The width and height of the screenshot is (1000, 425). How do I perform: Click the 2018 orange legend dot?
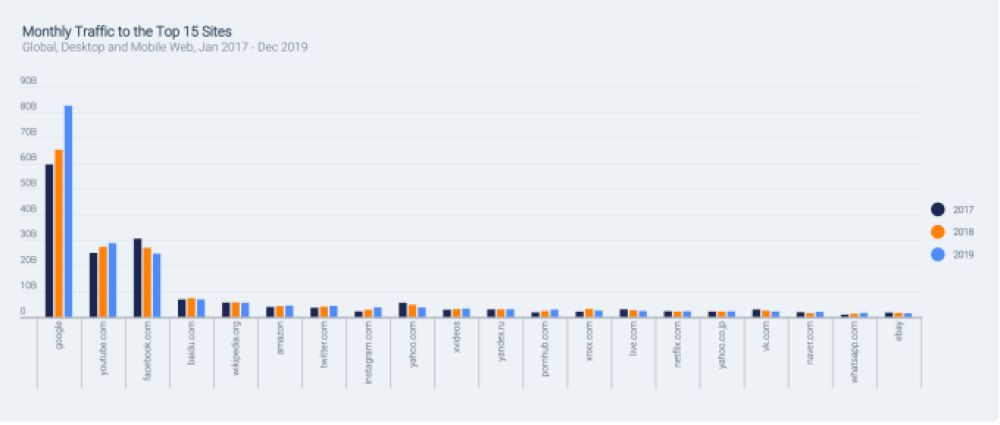938,232
